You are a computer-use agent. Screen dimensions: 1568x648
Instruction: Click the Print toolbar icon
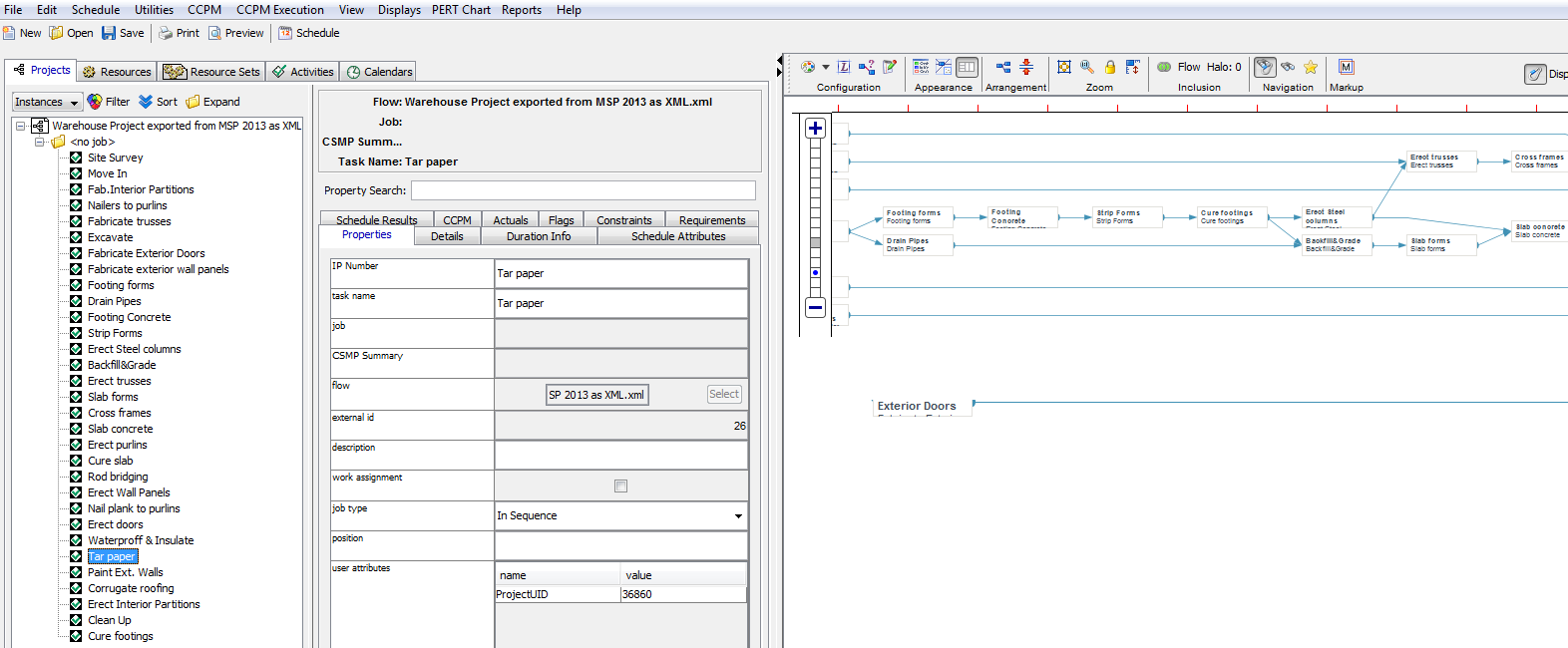point(166,33)
